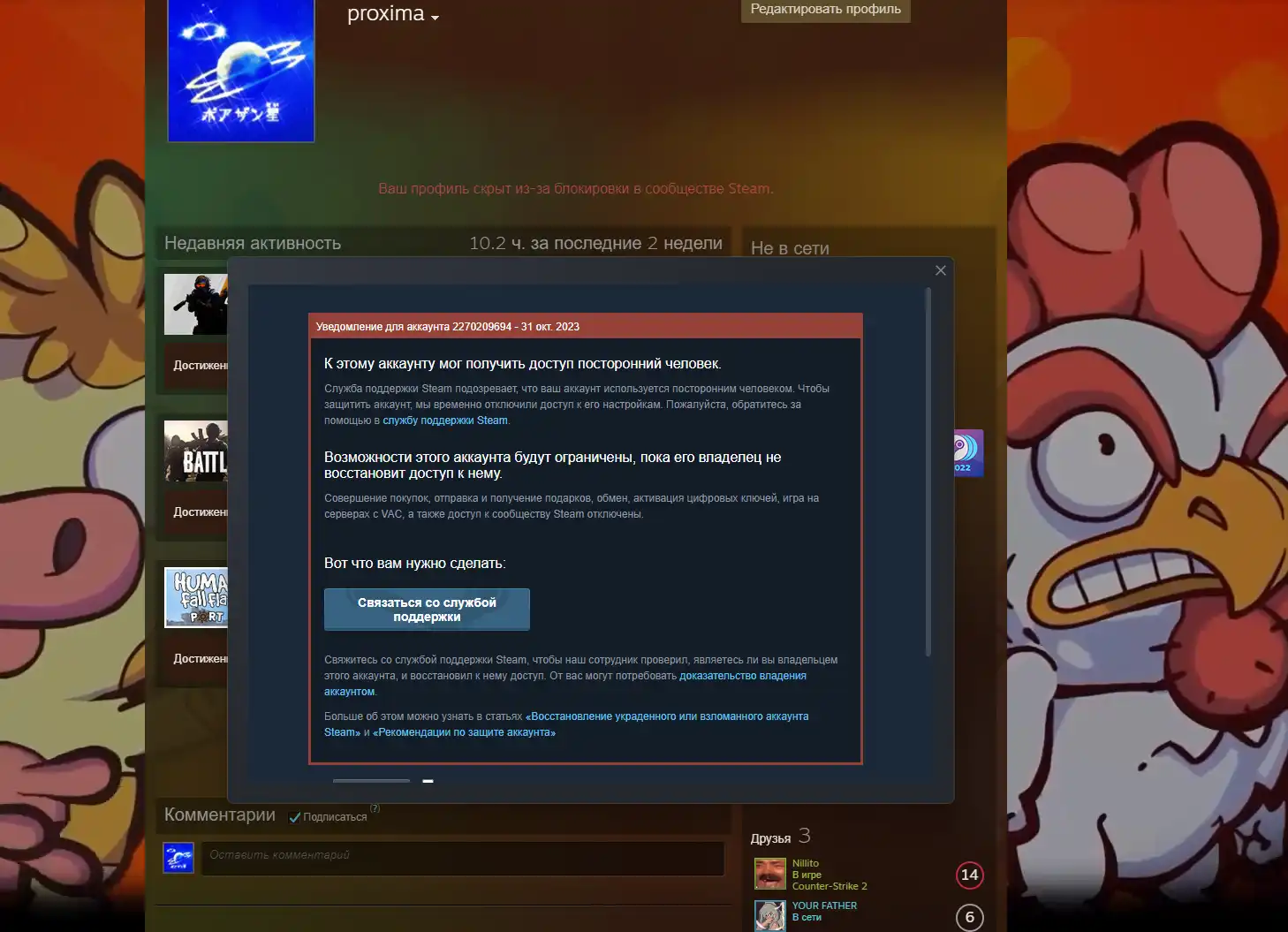The image size is (1288, 932).
Task: Select the first notification page indicator
Action: (371, 781)
